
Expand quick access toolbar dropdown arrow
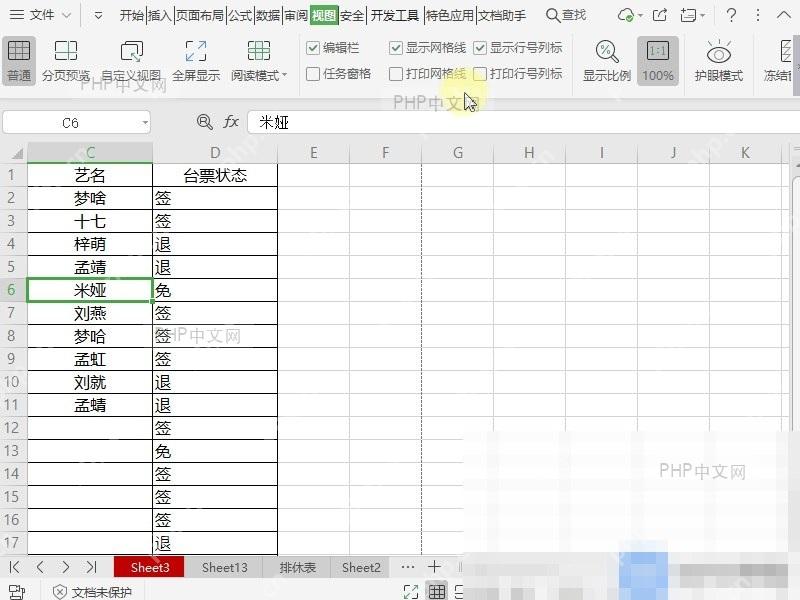(x=98, y=16)
